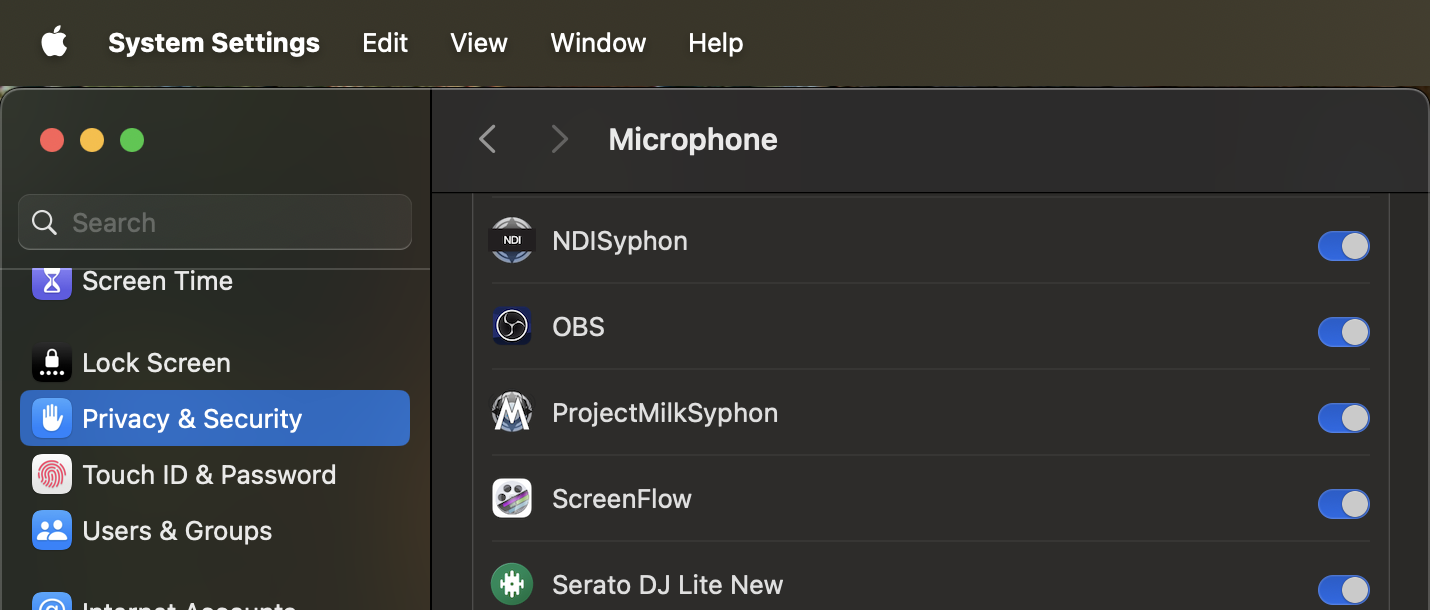The image size is (1430, 610).
Task: Click the OBS app icon
Action: 512,326
